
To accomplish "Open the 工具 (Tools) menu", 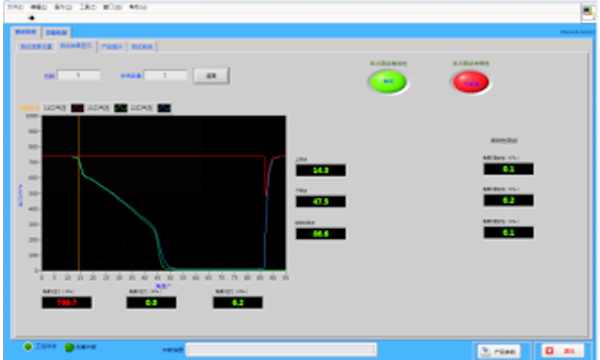I will [87, 7].
